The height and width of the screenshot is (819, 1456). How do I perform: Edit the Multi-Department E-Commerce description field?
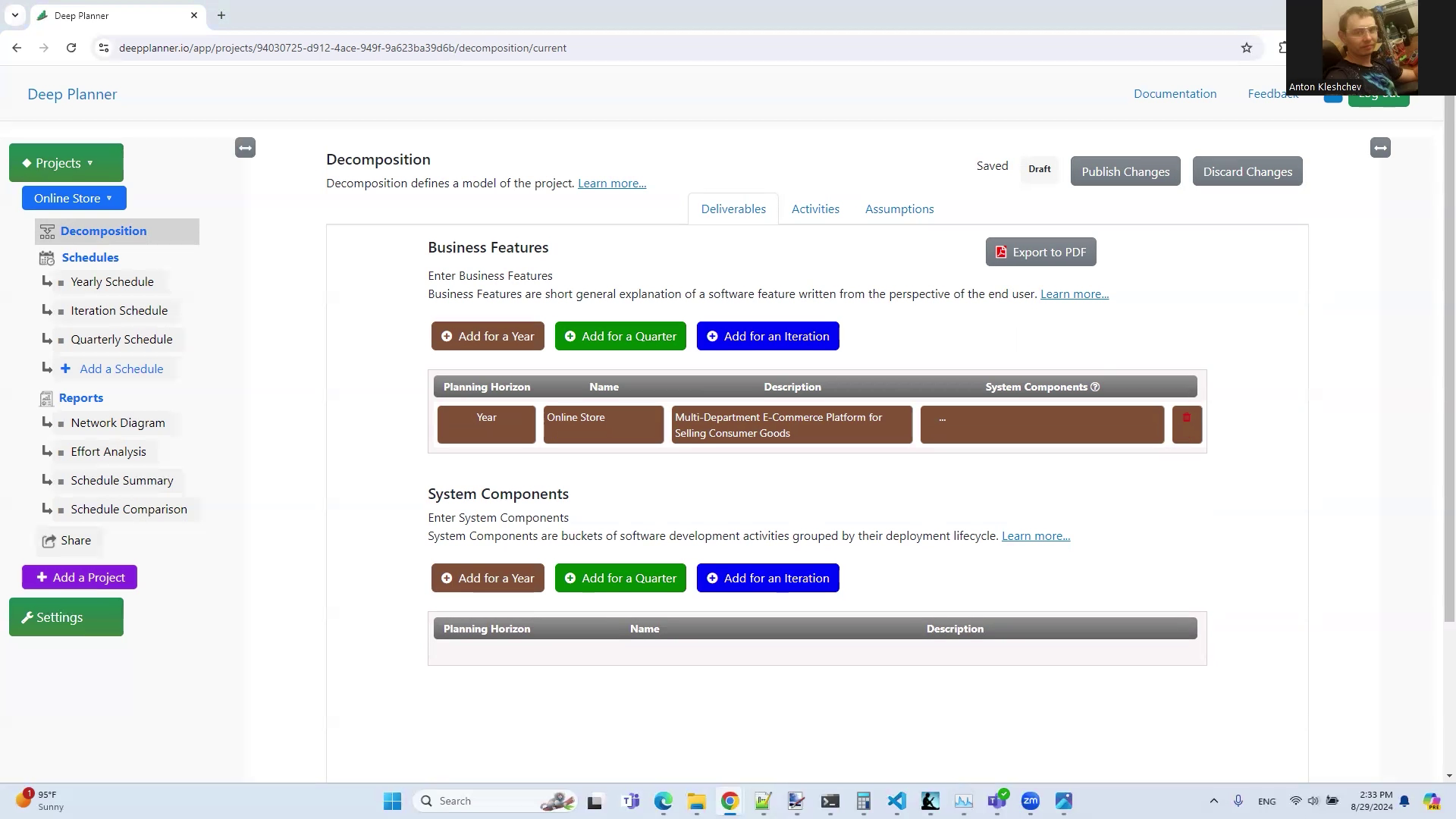[792, 425]
